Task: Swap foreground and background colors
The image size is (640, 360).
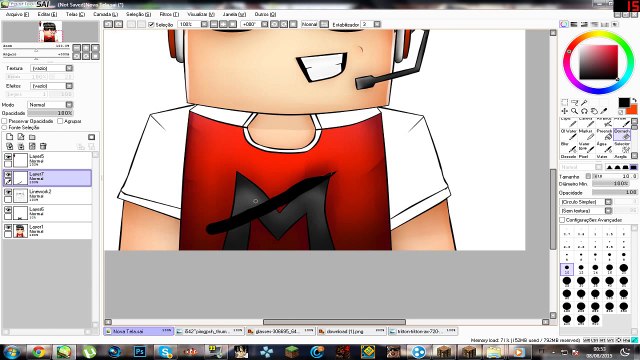Action: pos(634,100)
